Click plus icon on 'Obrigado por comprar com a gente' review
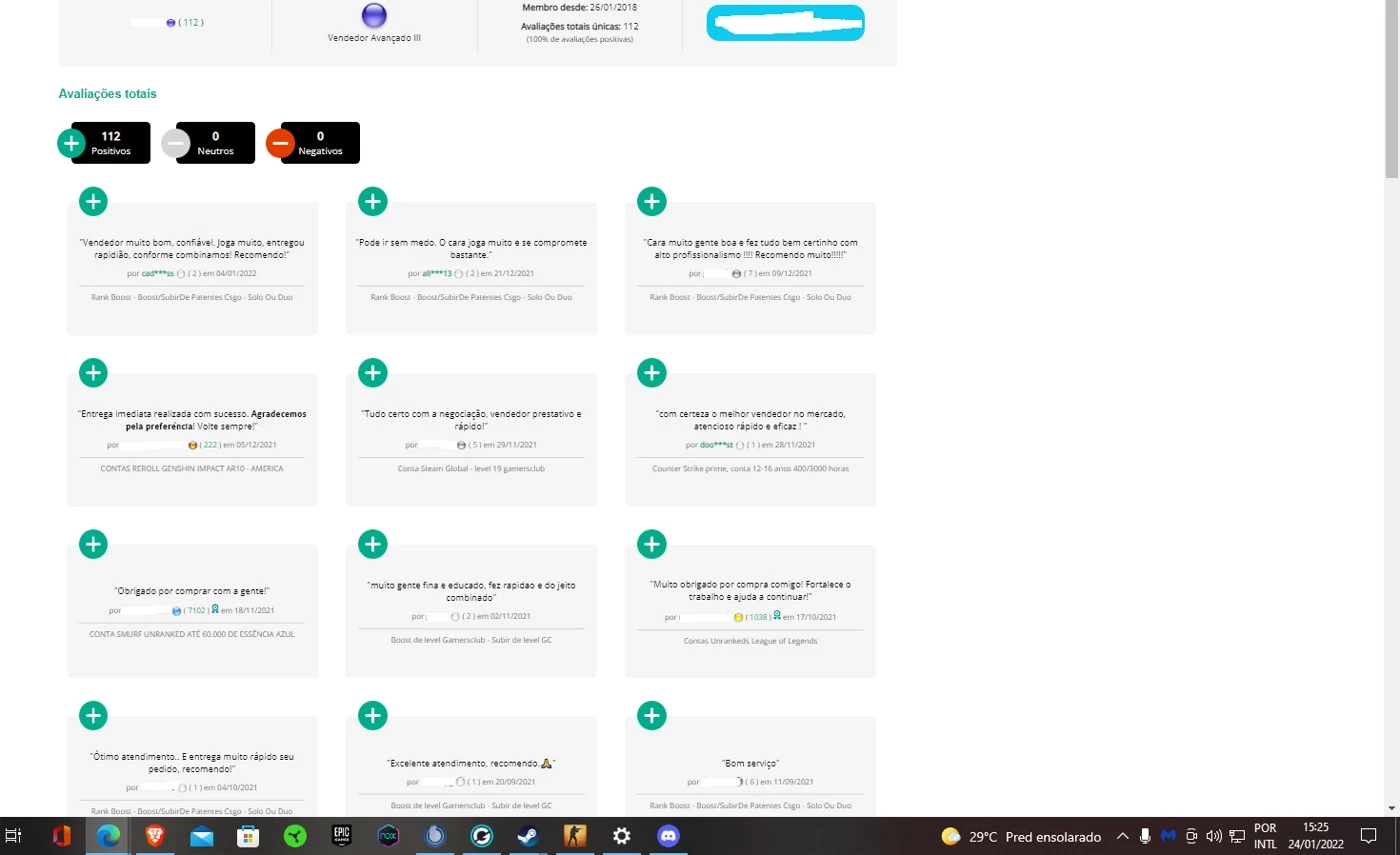Image resolution: width=1400 pixels, height=855 pixels. pyautogui.click(x=93, y=544)
